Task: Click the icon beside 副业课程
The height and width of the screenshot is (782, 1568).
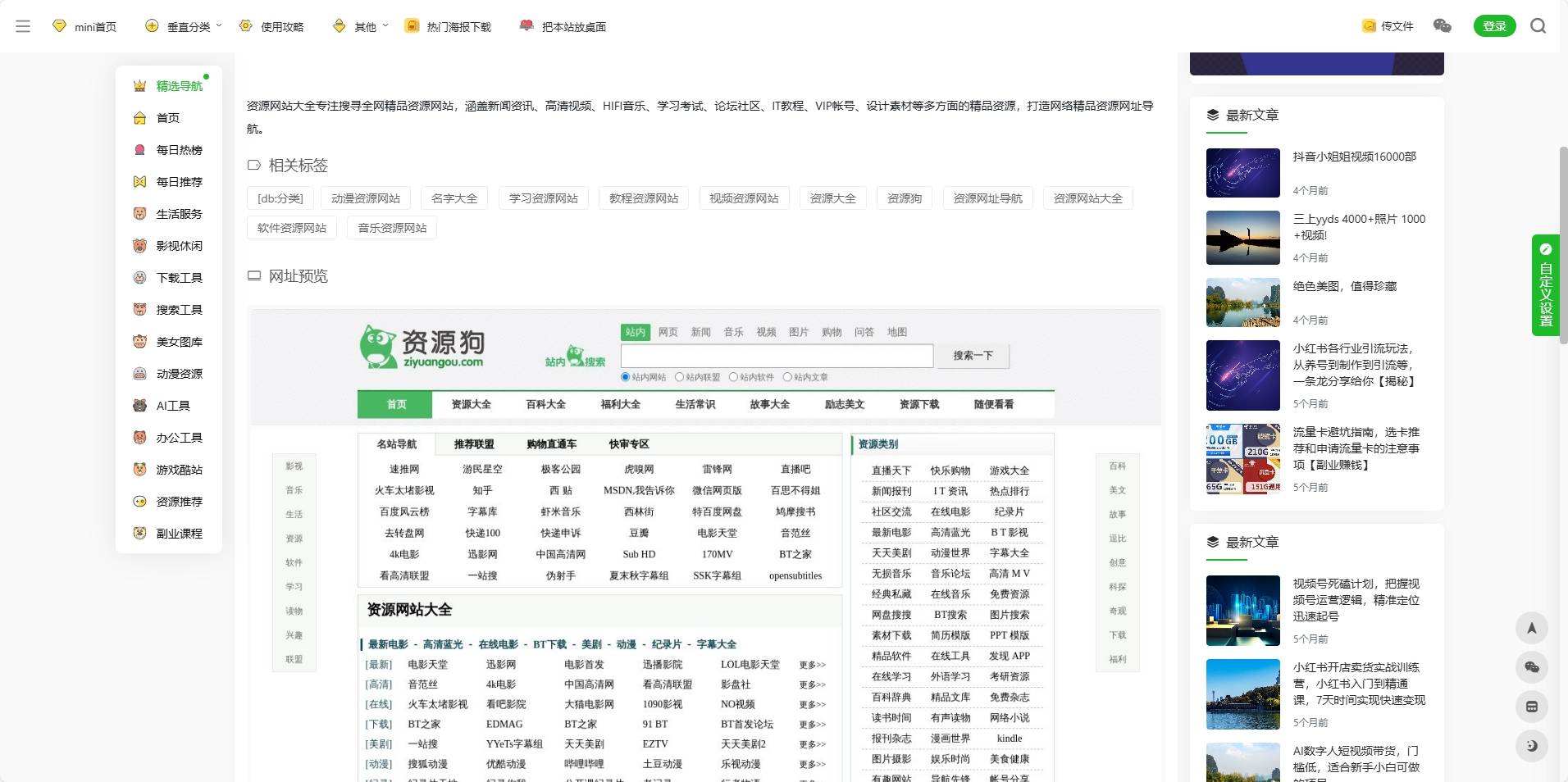Action: click(139, 534)
